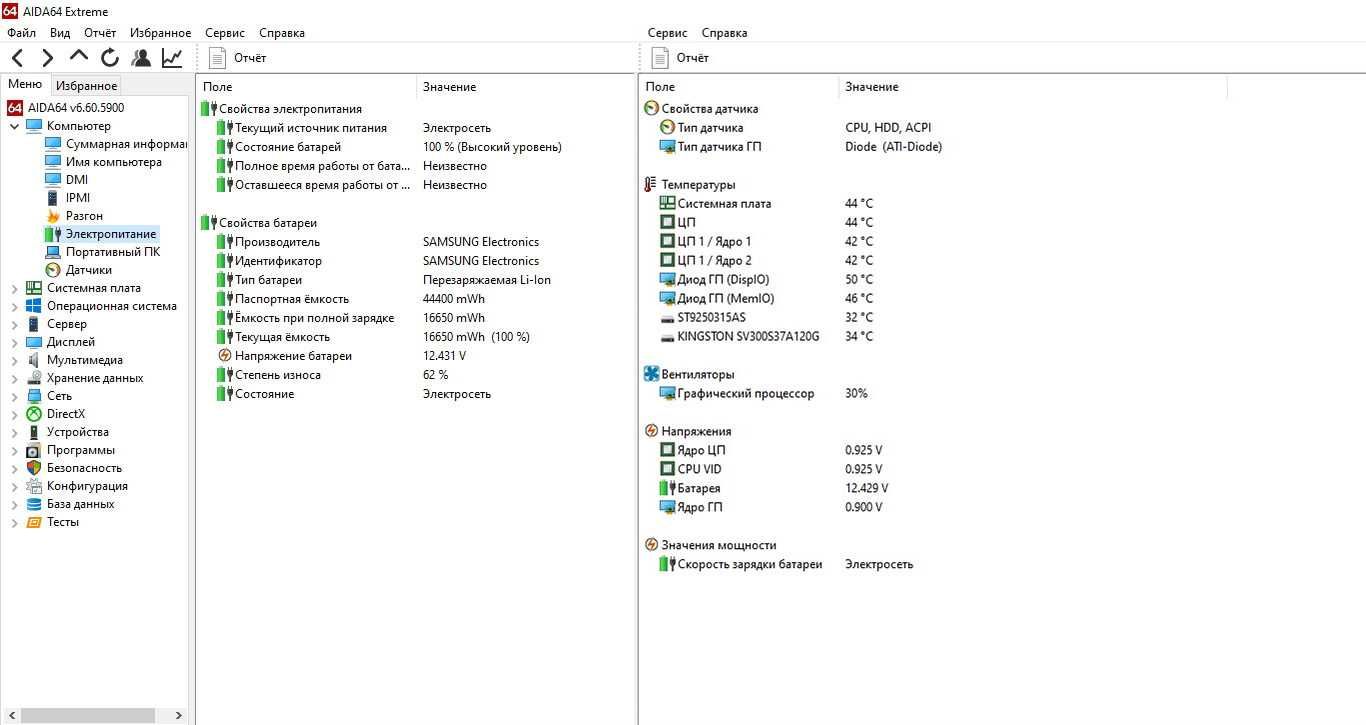This screenshot has width=1366, height=725.
Task: Click the Электропитание battery icon in tree
Action: (53, 234)
